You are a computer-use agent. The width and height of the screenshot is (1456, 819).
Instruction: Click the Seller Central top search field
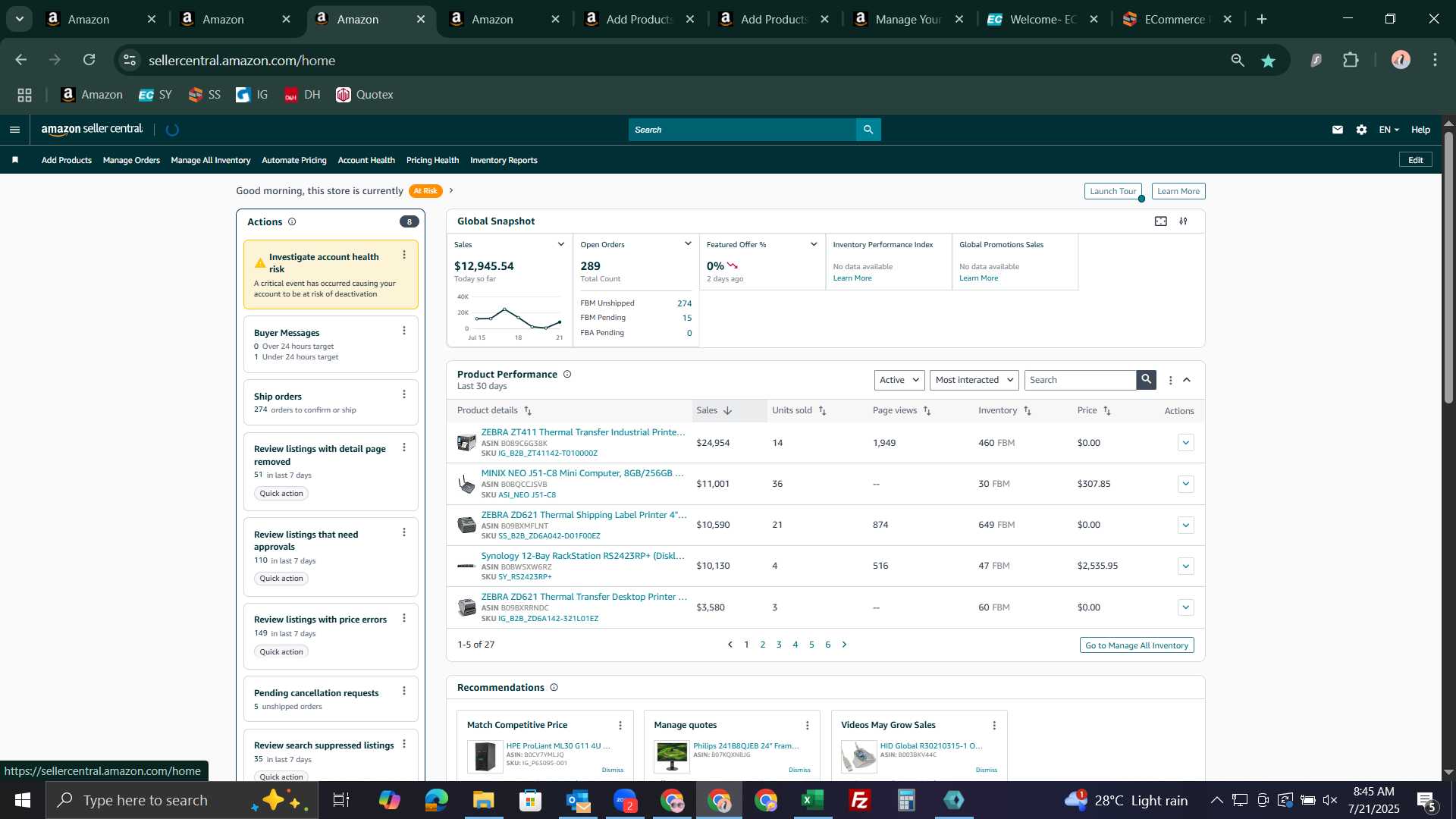click(742, 130)
